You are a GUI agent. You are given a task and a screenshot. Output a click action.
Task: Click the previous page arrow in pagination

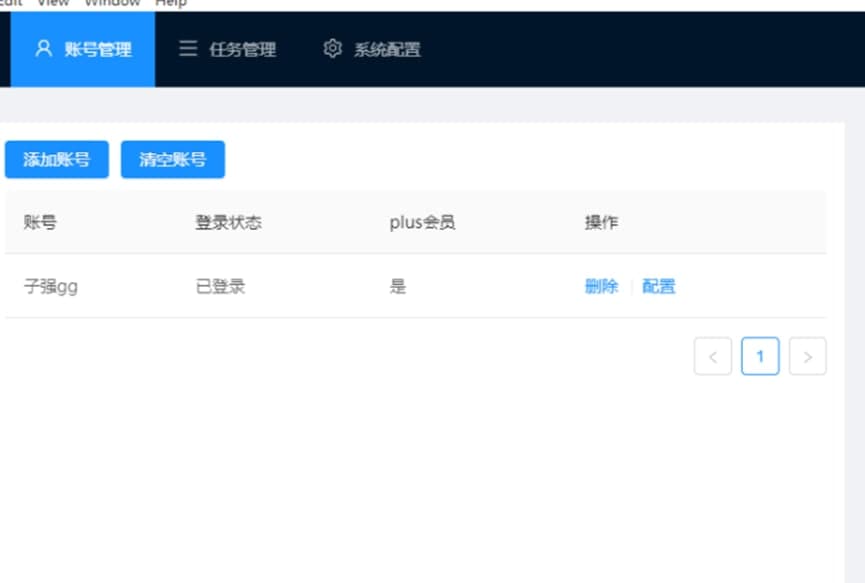click(713, 356)
